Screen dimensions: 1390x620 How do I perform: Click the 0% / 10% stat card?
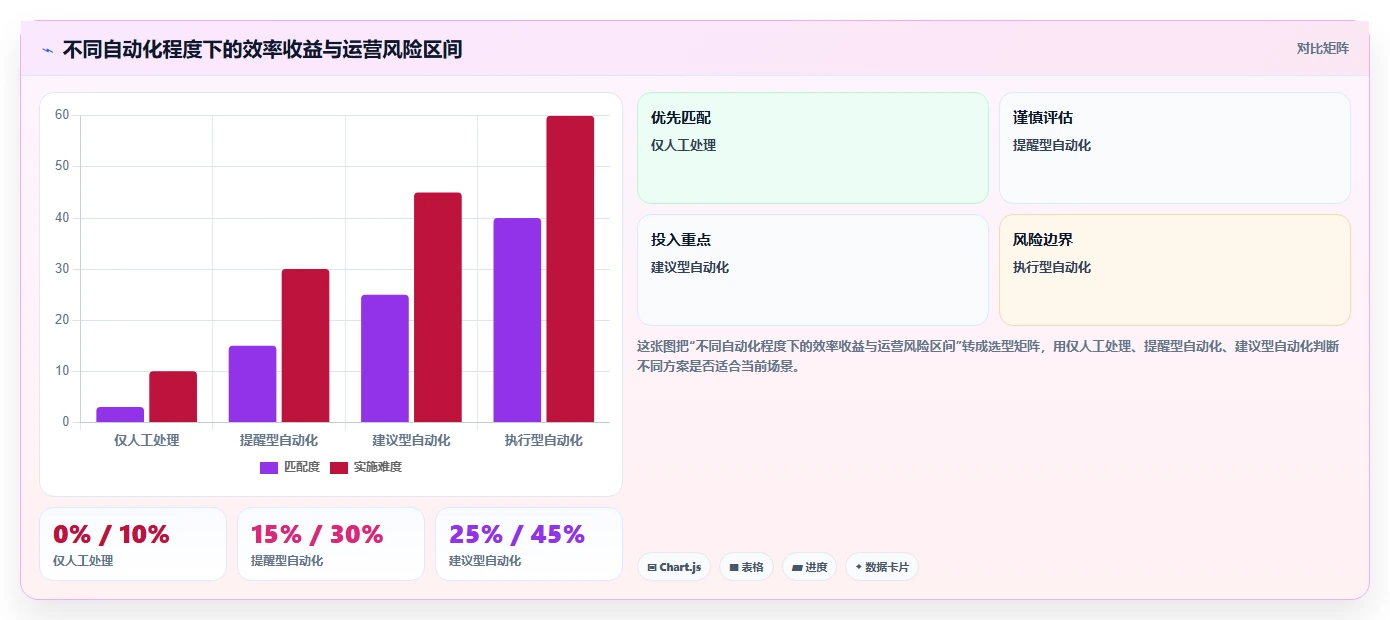(133, 544)
